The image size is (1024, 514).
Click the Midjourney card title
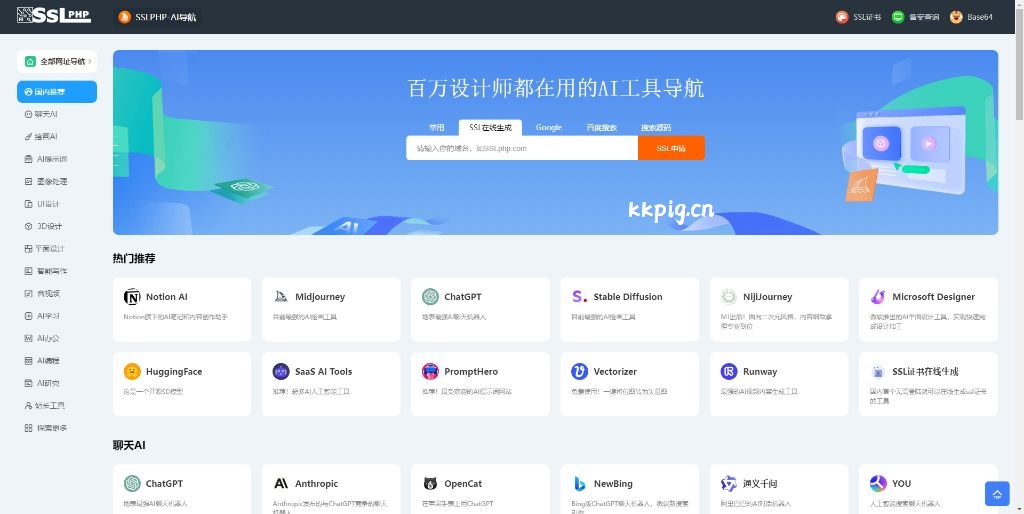click(x=320, y=297)
